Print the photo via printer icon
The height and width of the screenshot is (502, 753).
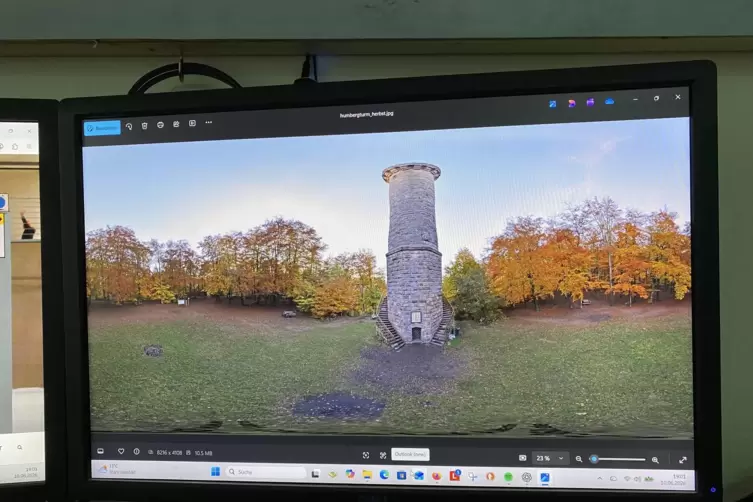160,125
